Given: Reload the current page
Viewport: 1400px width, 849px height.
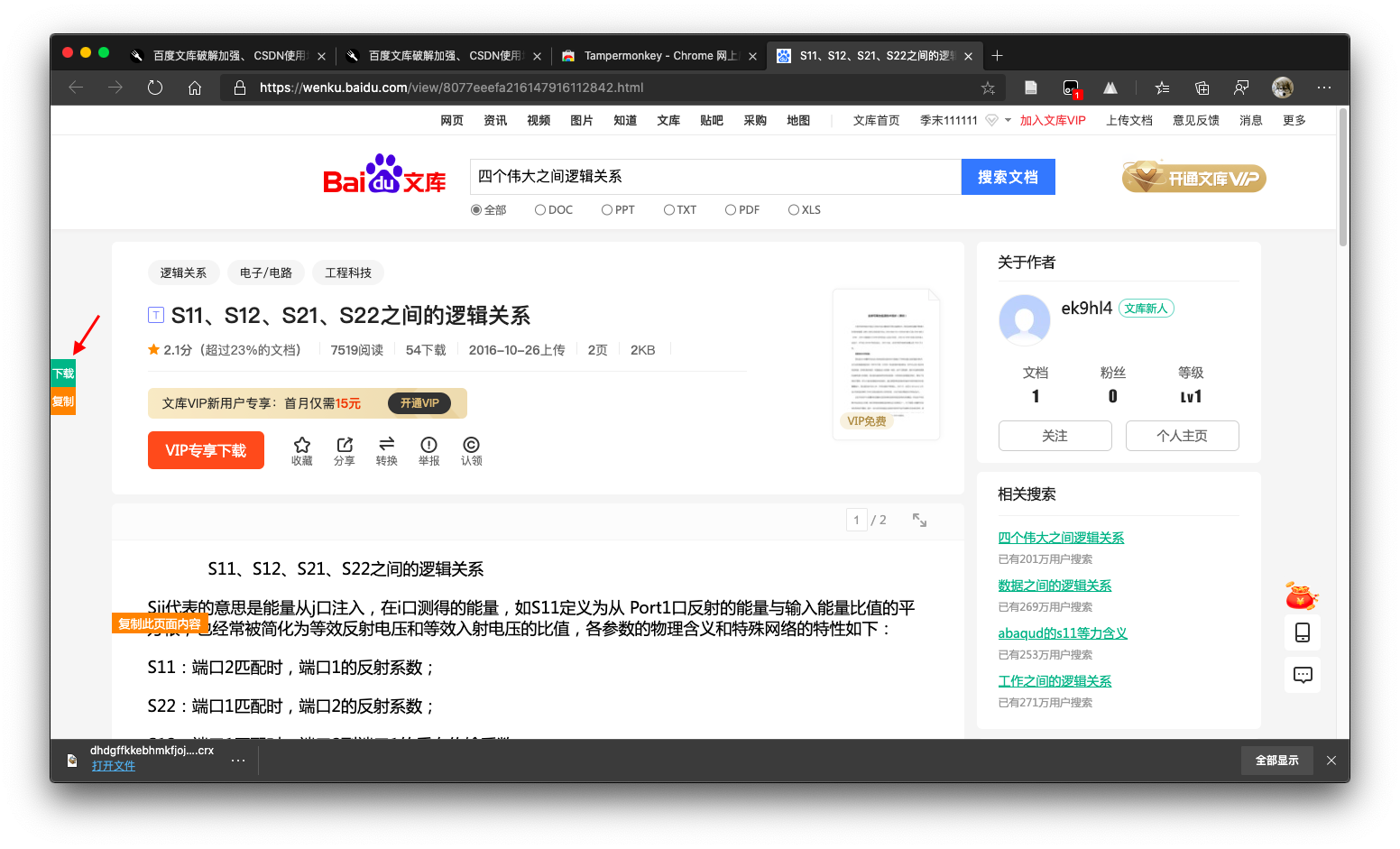Looking at the screenshot, I should coord(155,88).
